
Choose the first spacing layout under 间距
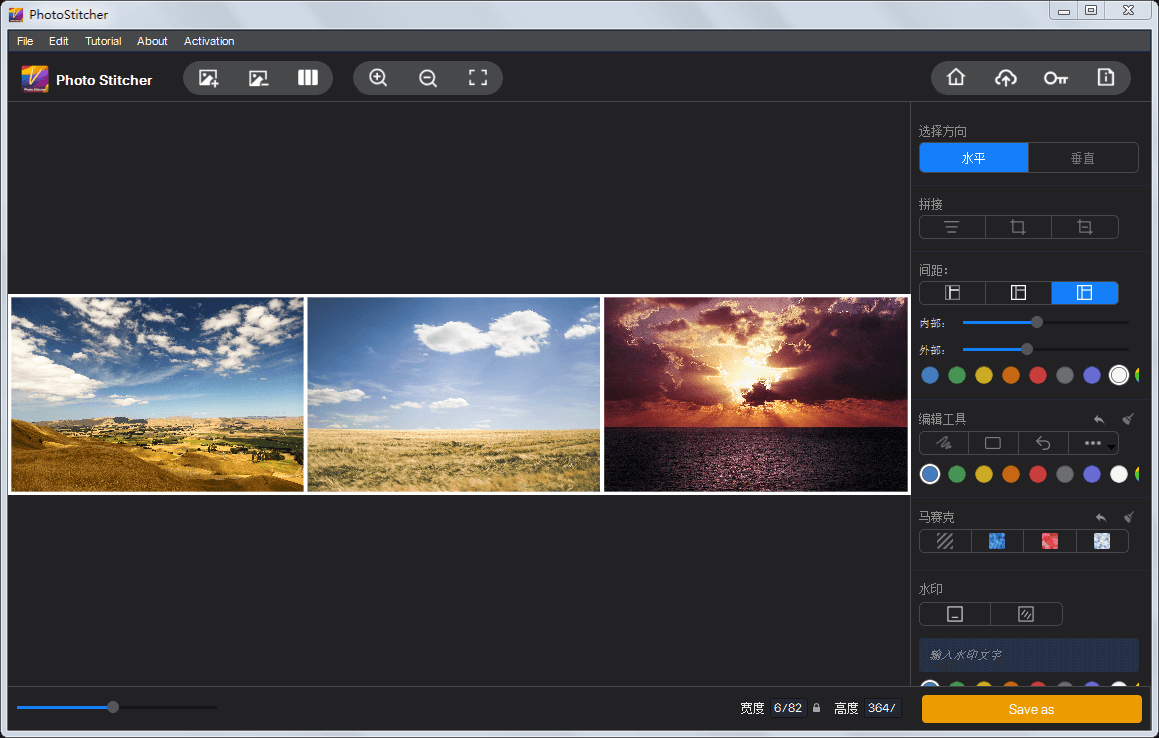pos(952,293)
